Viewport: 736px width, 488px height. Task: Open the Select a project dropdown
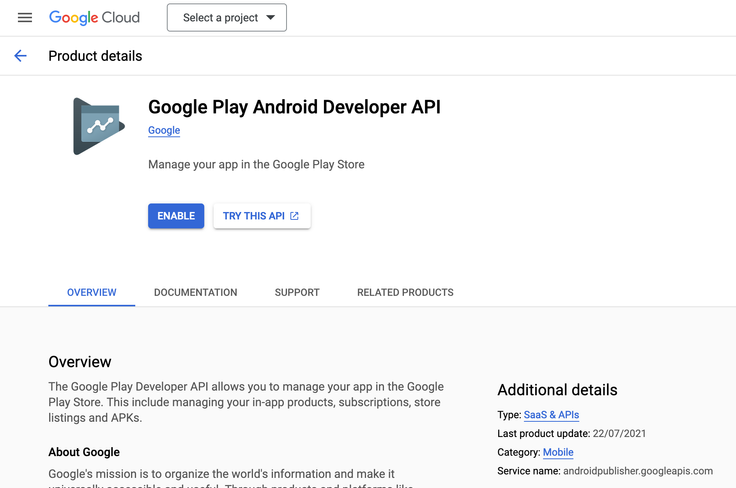pyautogui.click(x=227, y=18)
